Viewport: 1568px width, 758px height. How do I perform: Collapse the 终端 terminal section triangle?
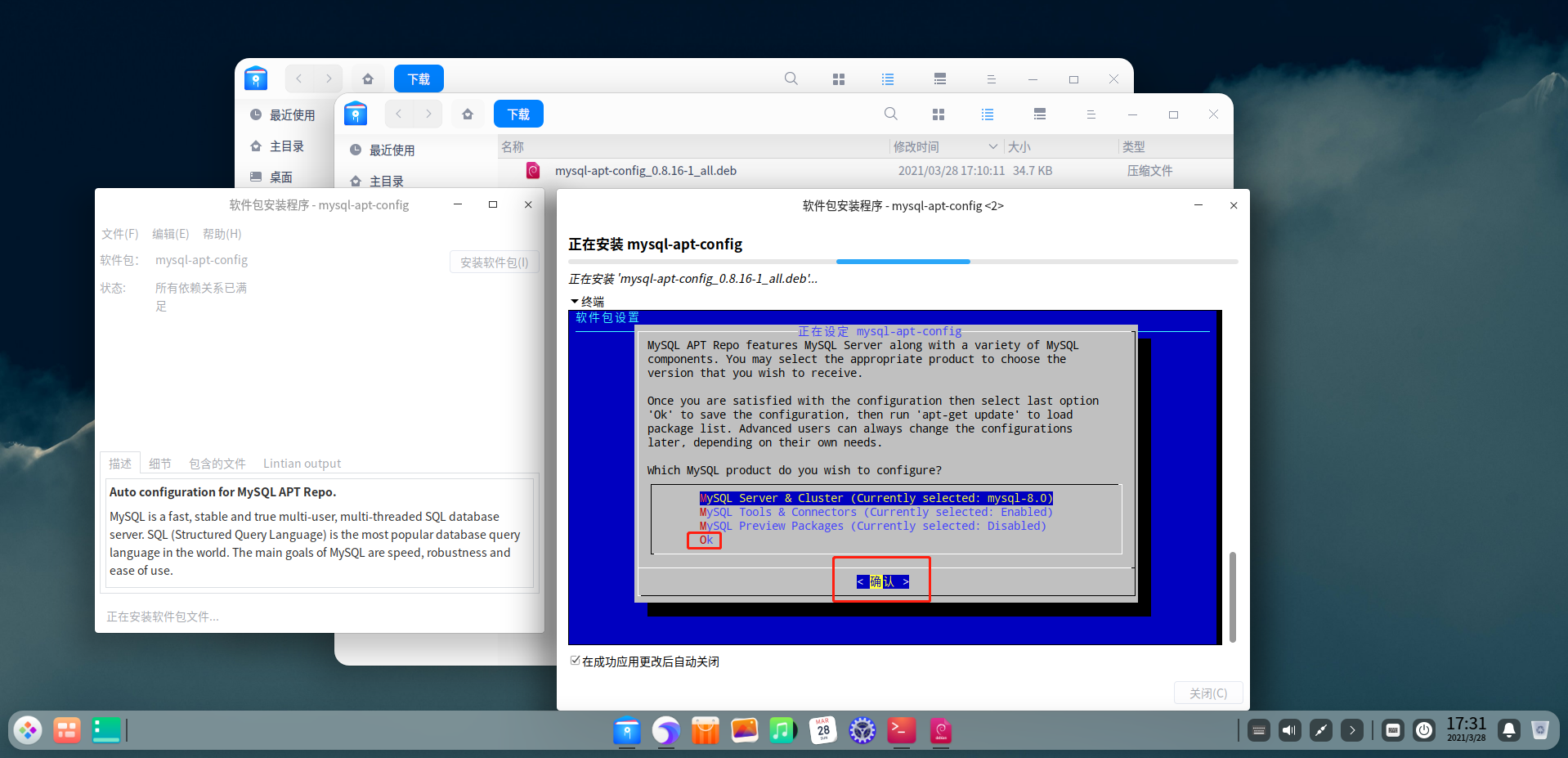[575, 301]
